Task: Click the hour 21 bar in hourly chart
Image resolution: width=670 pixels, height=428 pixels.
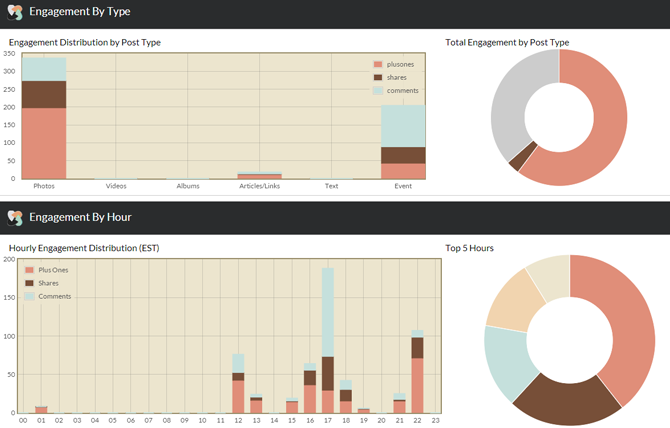Action: [400, 403]
